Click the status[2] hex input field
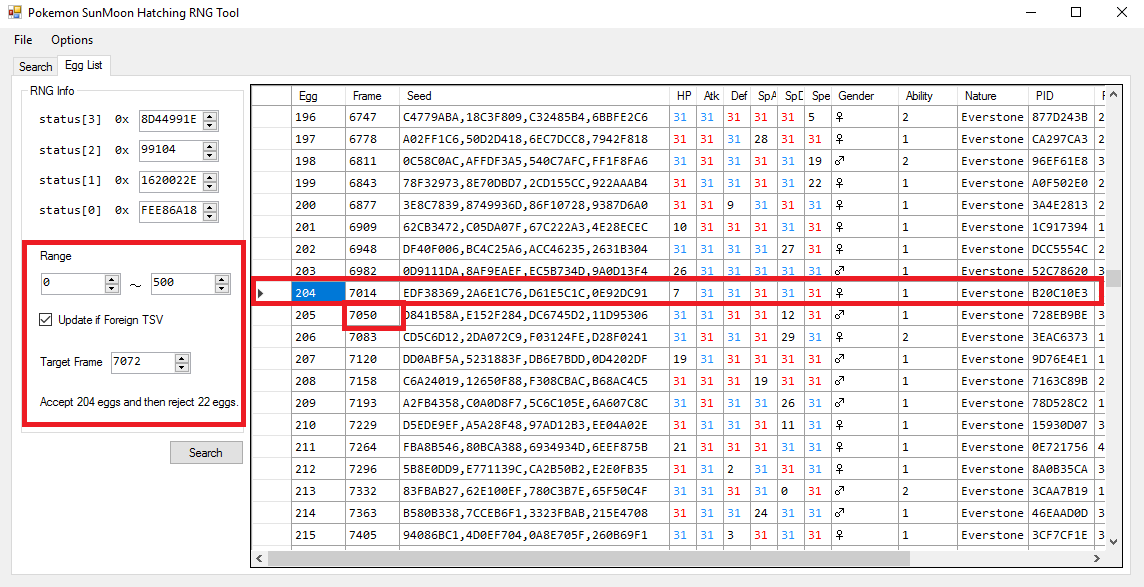The image size is (1144, 587). click(x=170, y=150)
